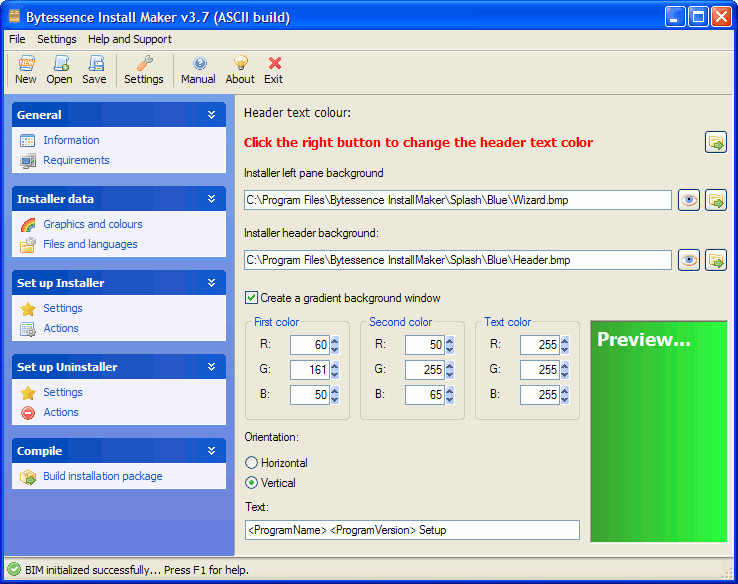The width and height of the screenshot is (738, 584).
Task: Click the Files and languages folder icon
Action: click(28, 245)
